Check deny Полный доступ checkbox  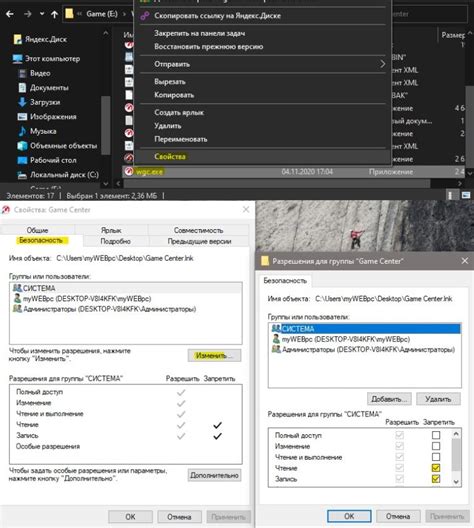(436, 435)
